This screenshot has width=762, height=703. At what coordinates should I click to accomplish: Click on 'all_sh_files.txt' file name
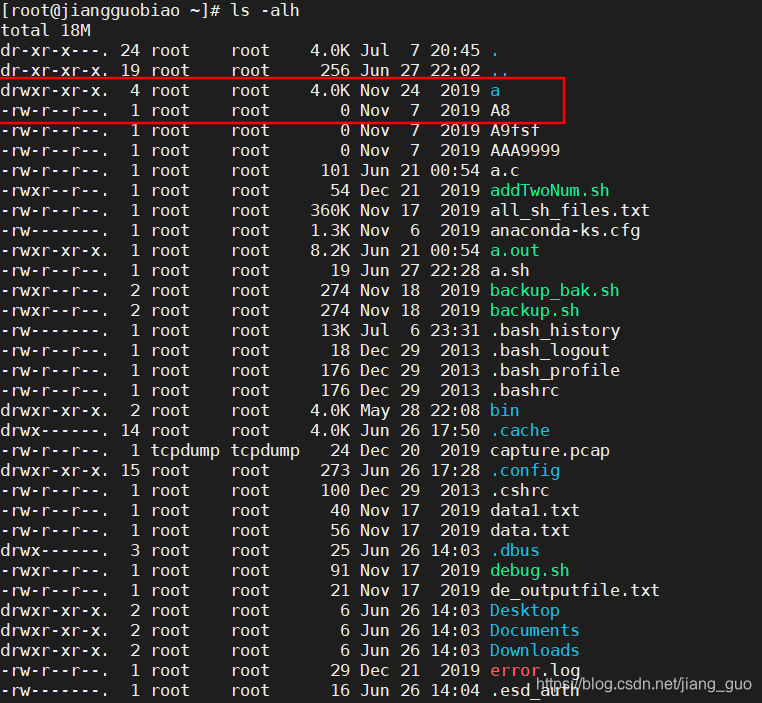(x=570, y=210)
